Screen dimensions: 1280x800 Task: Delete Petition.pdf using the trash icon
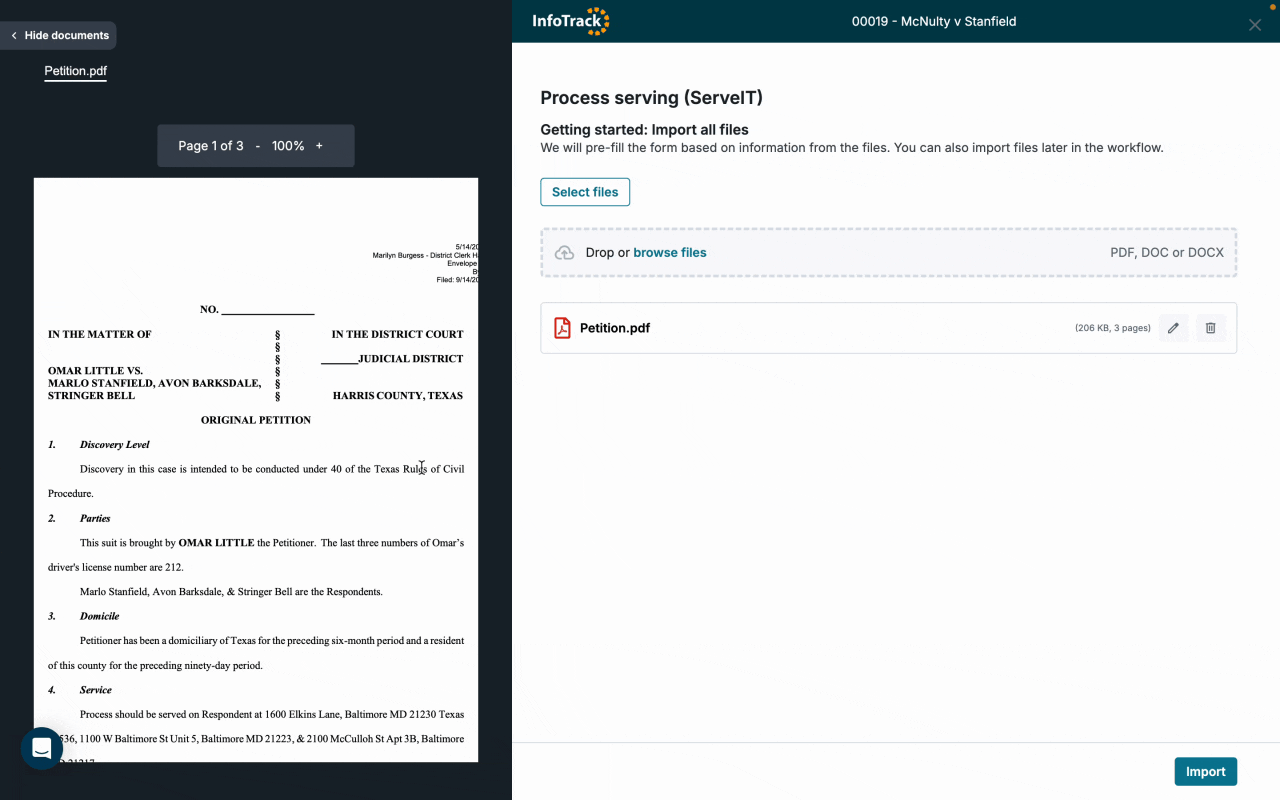pyautogui.click(x=1210, y=328)
